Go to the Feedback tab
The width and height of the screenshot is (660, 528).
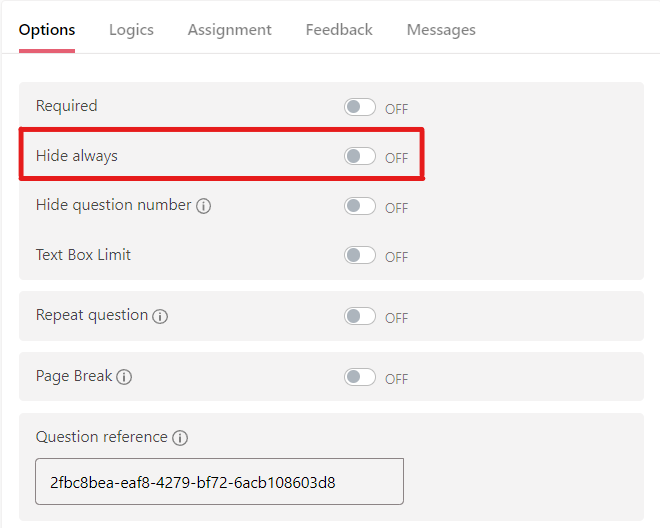tap(339, 30)
